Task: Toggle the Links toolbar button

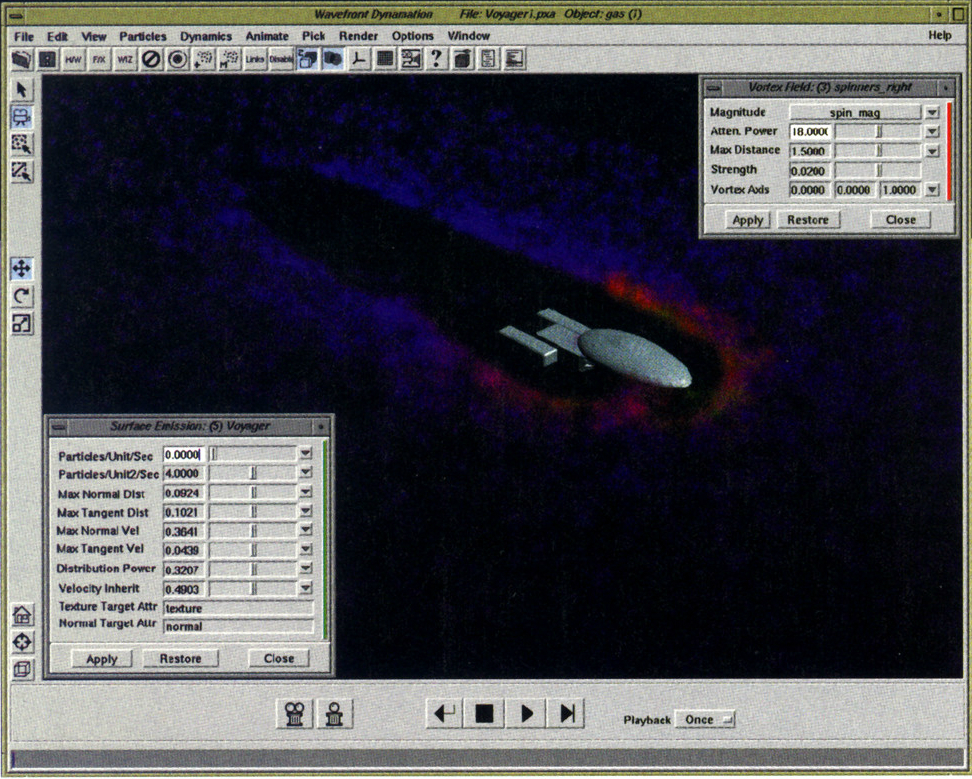Action: pos(255,59)
